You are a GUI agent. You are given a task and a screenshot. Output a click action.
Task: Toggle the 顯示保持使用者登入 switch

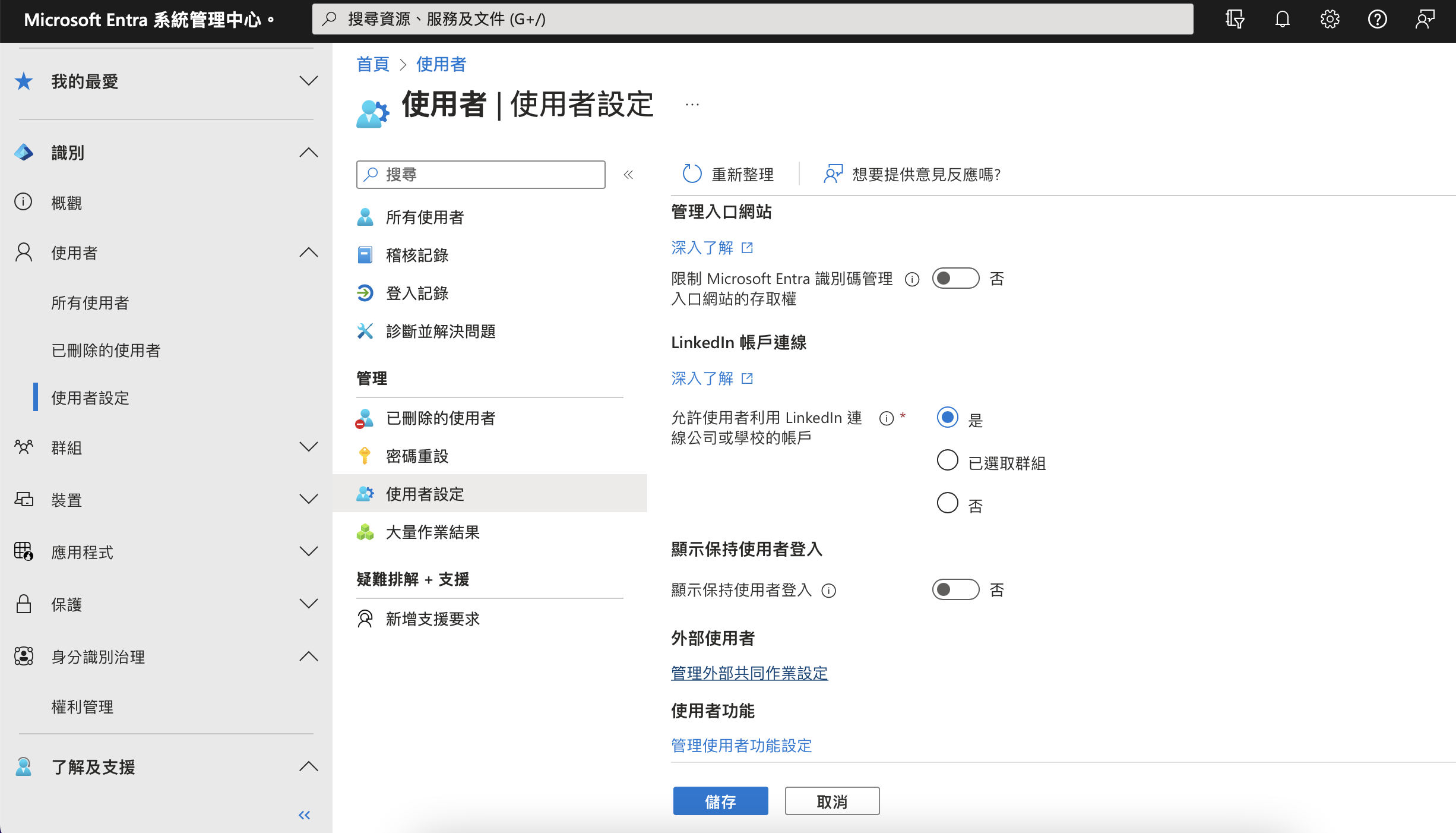click(955, 589)
